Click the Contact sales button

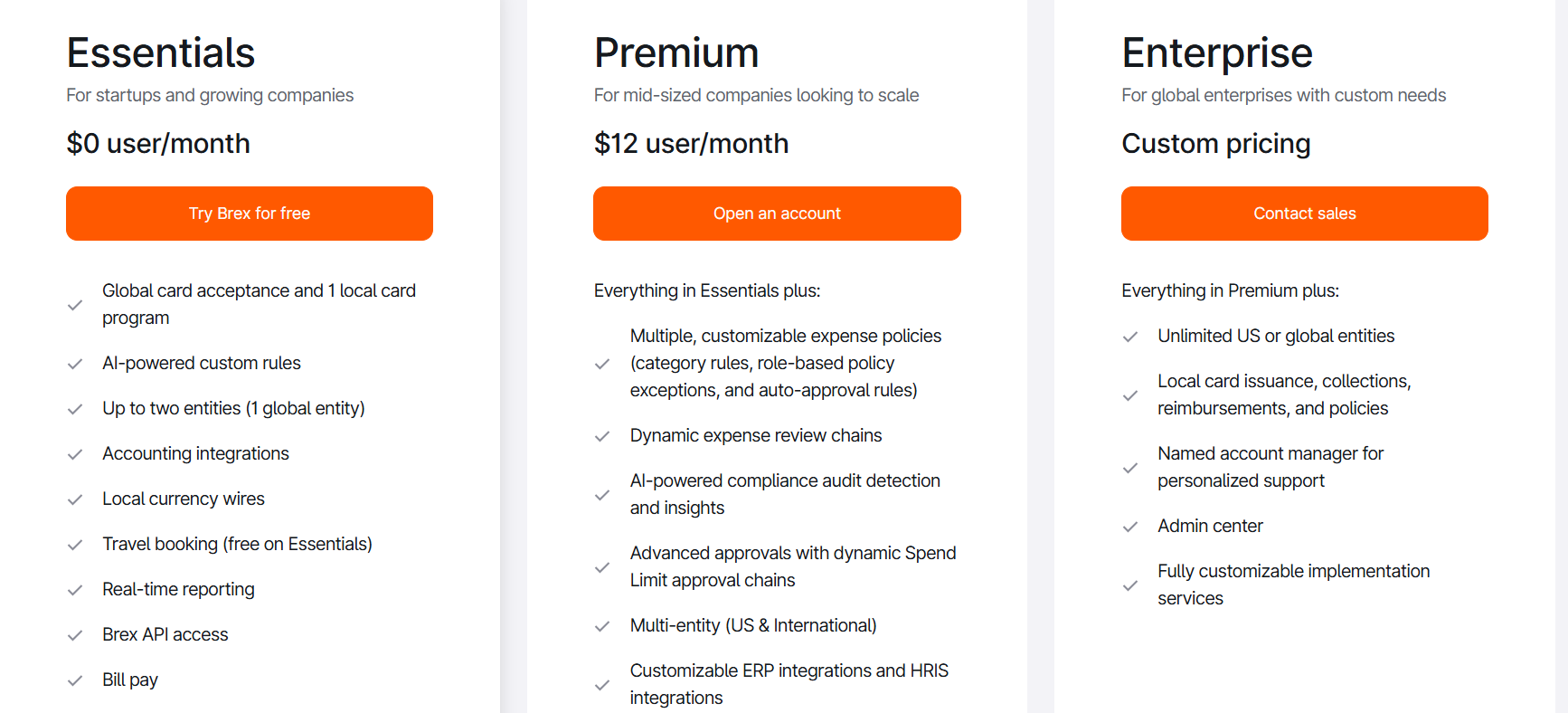tap(1304, 214)
